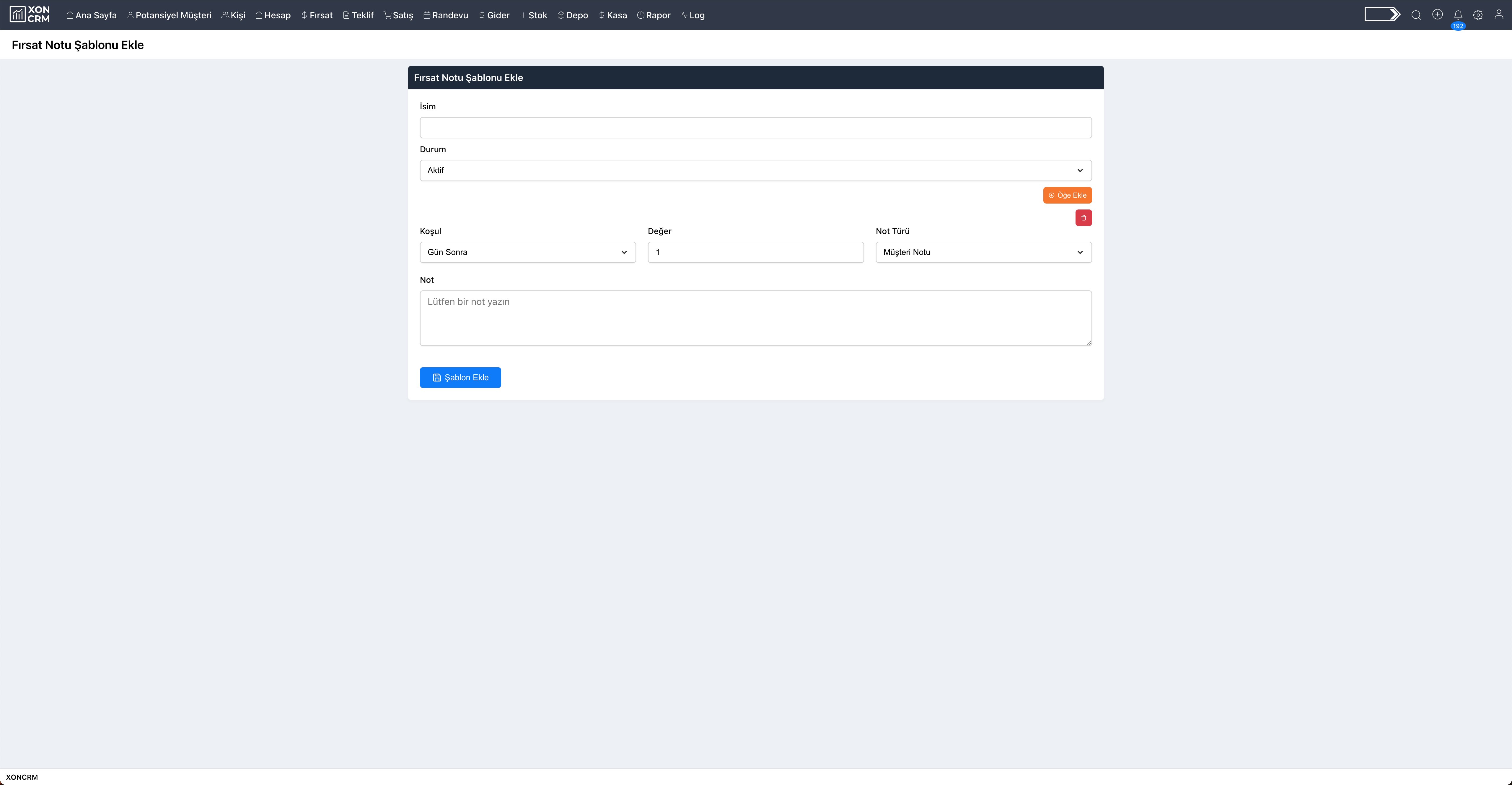Expand the Durum dropdown showing Aktif
Viewport: 1512px width, 785px height.
pos(755,170)
